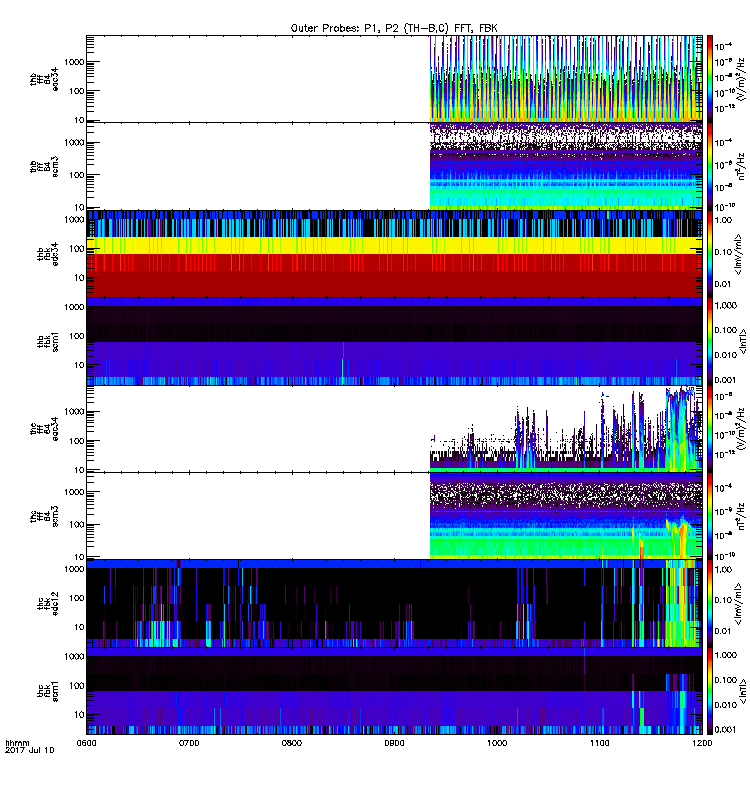Click the '10' y-axis tick of thc scm3
The height and width of the screenshot is (800, 750).
tap(79, 557)
